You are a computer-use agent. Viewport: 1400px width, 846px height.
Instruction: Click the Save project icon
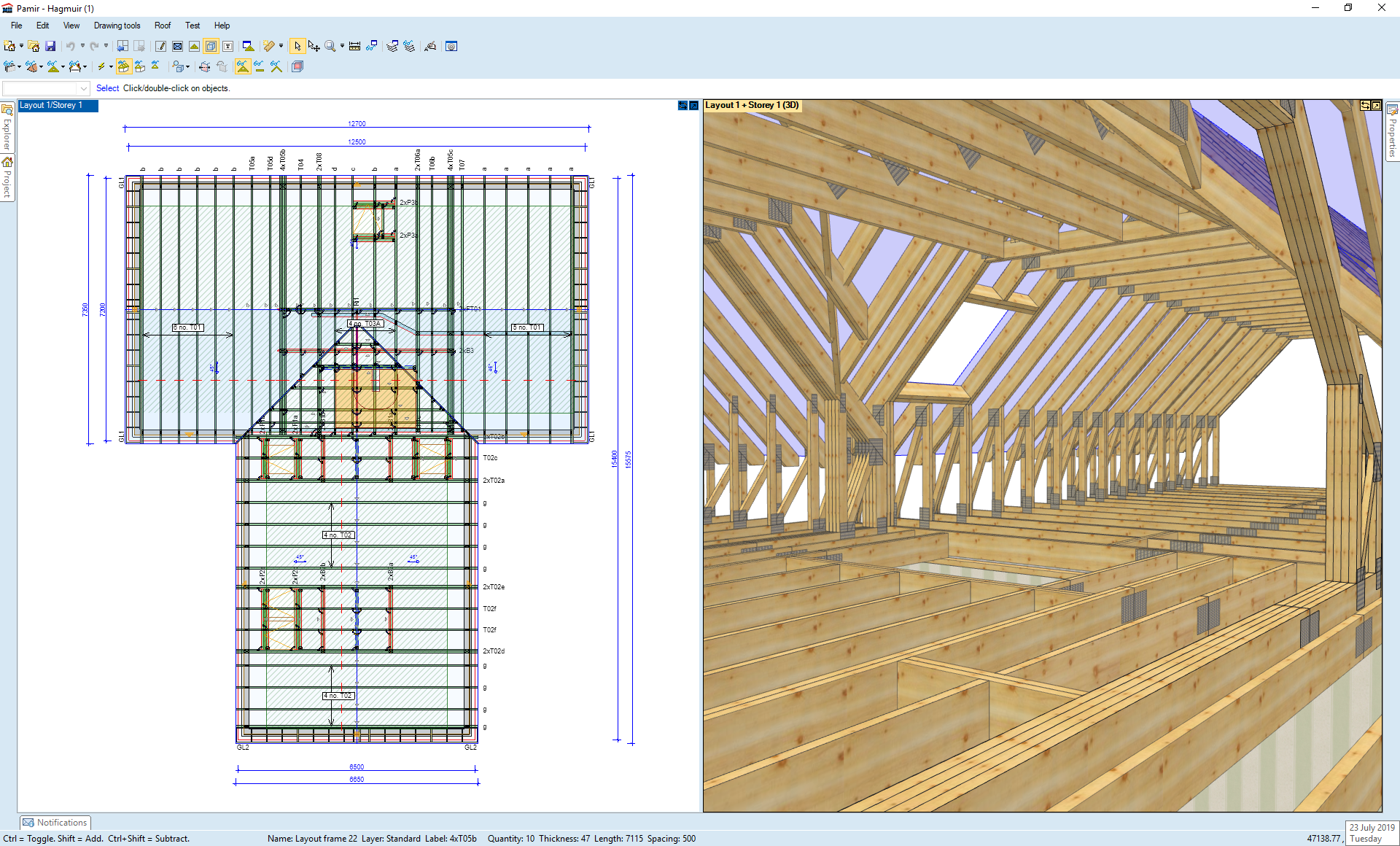point(50,46)
